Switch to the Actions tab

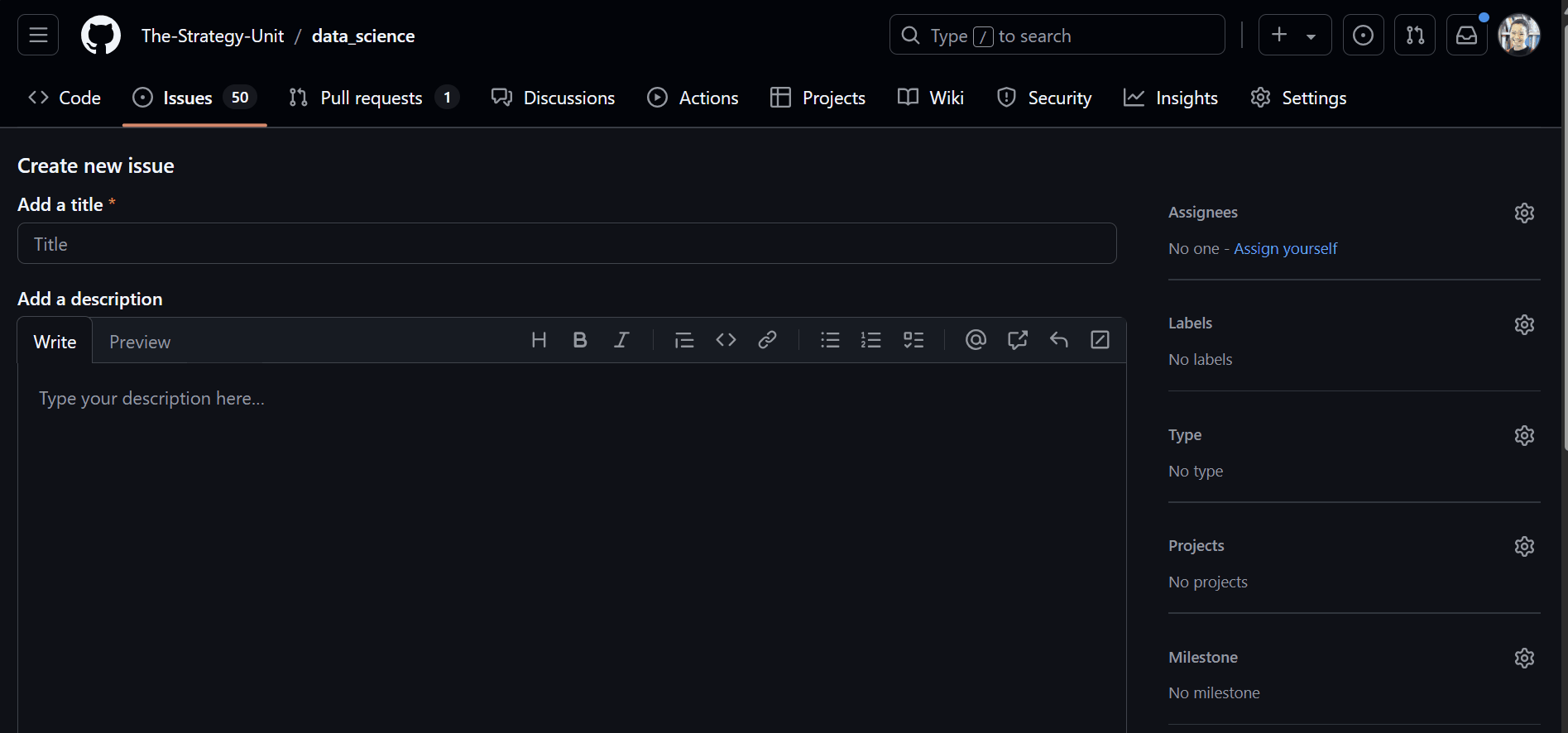pyautogui.click(x=693, y=98)
